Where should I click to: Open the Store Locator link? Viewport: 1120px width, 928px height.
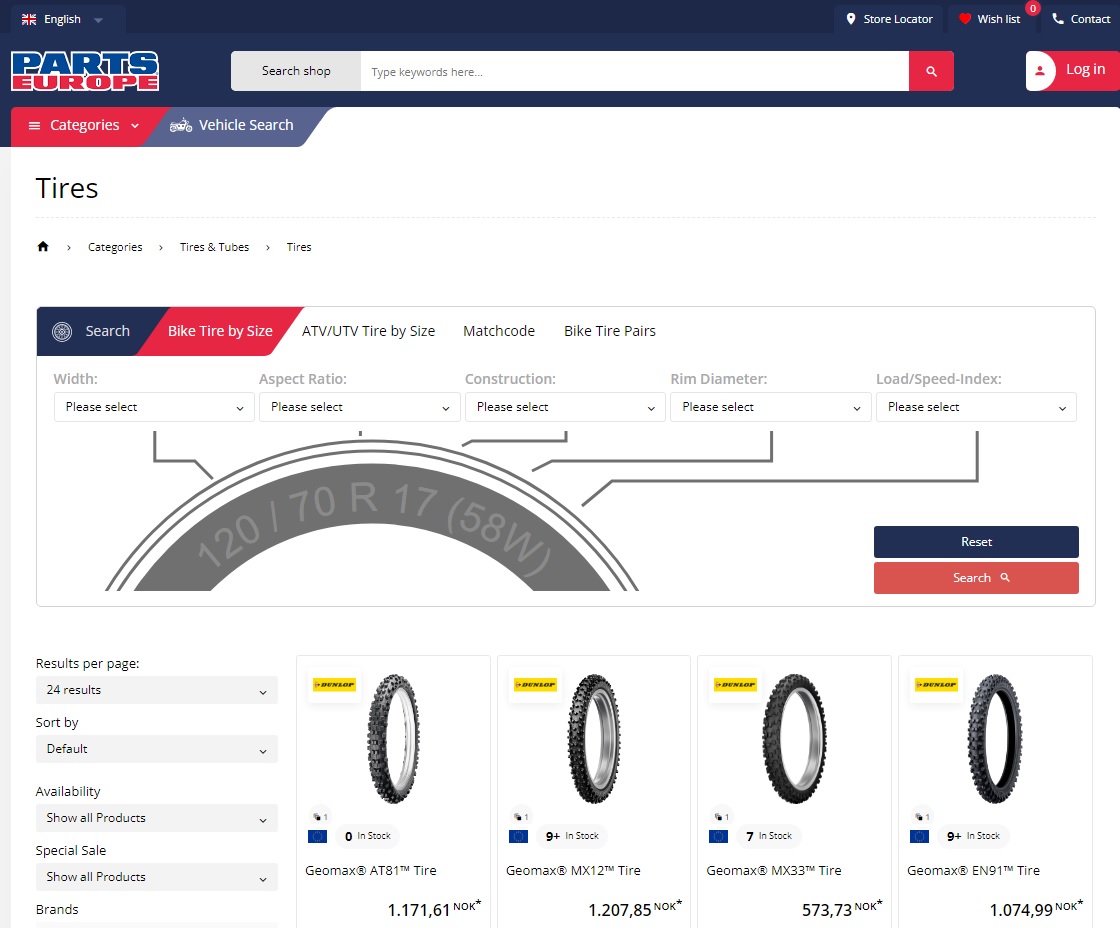[x=889, y=19]
